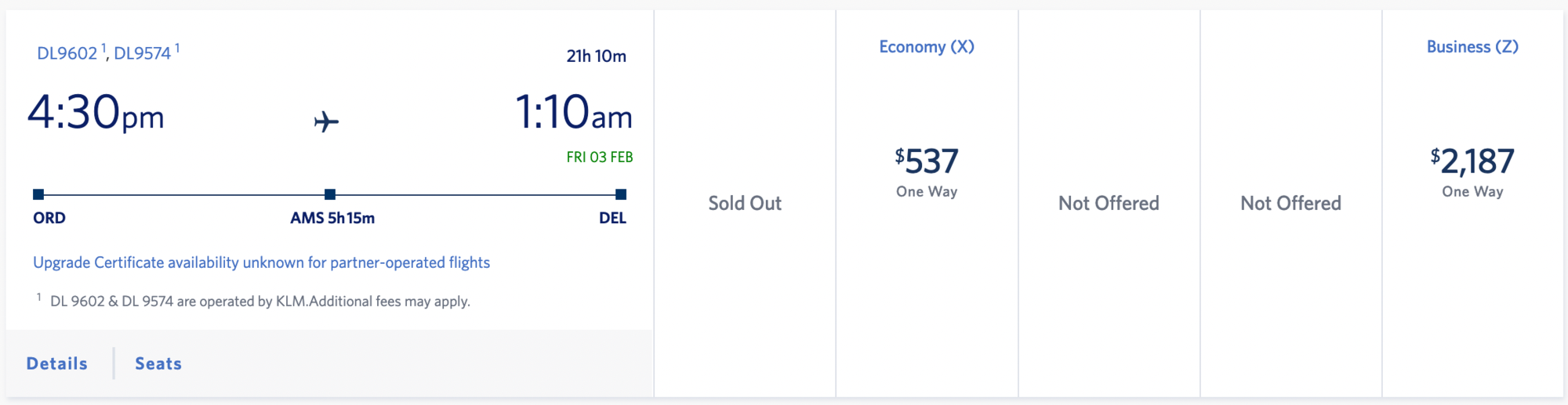The height and width of the screenshot is (405, 1568).
Task: Open Upgrade Certificate availability link
Action: [x=261, y=262]
